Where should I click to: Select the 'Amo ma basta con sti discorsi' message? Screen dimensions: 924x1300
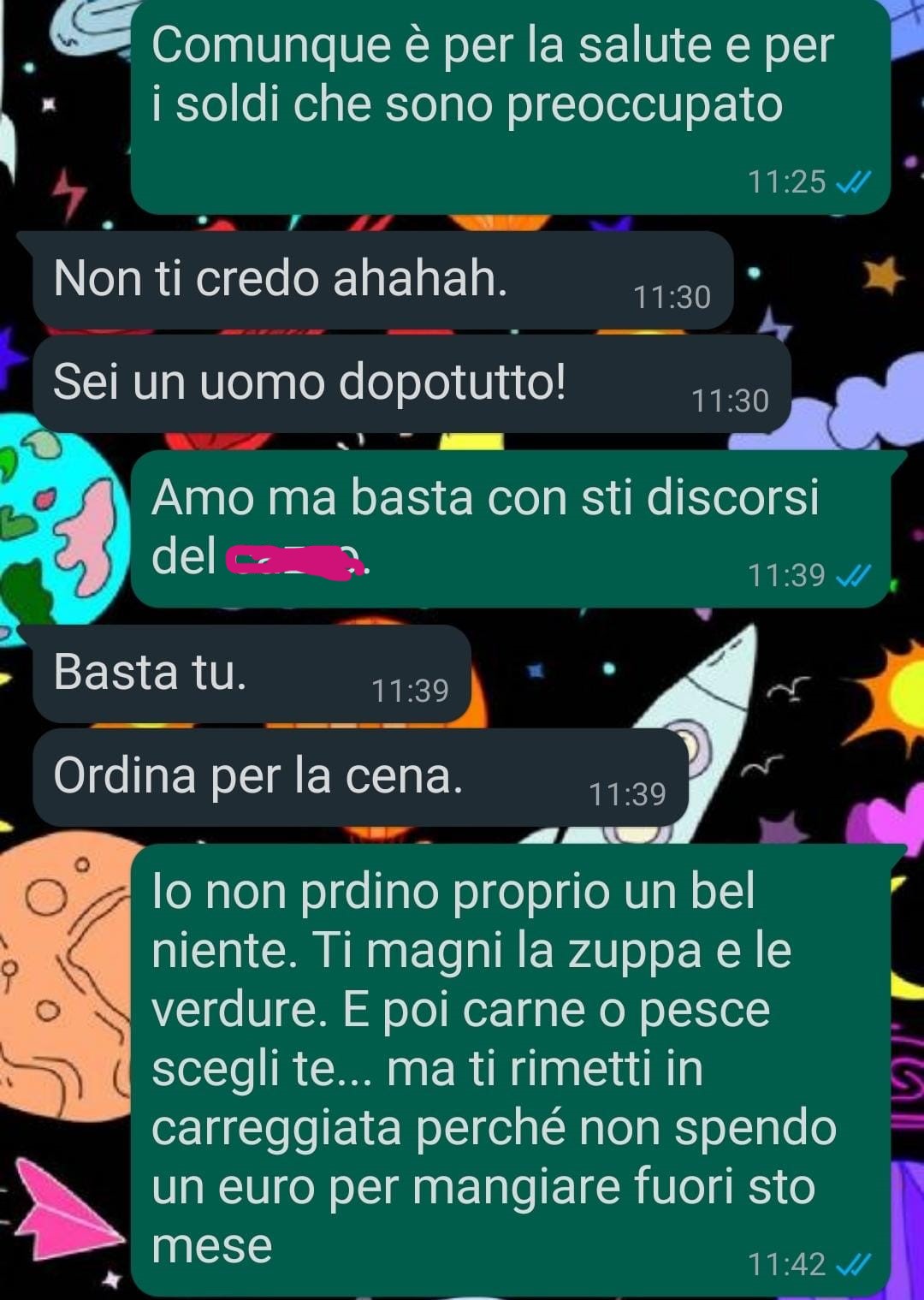point(510,529)
